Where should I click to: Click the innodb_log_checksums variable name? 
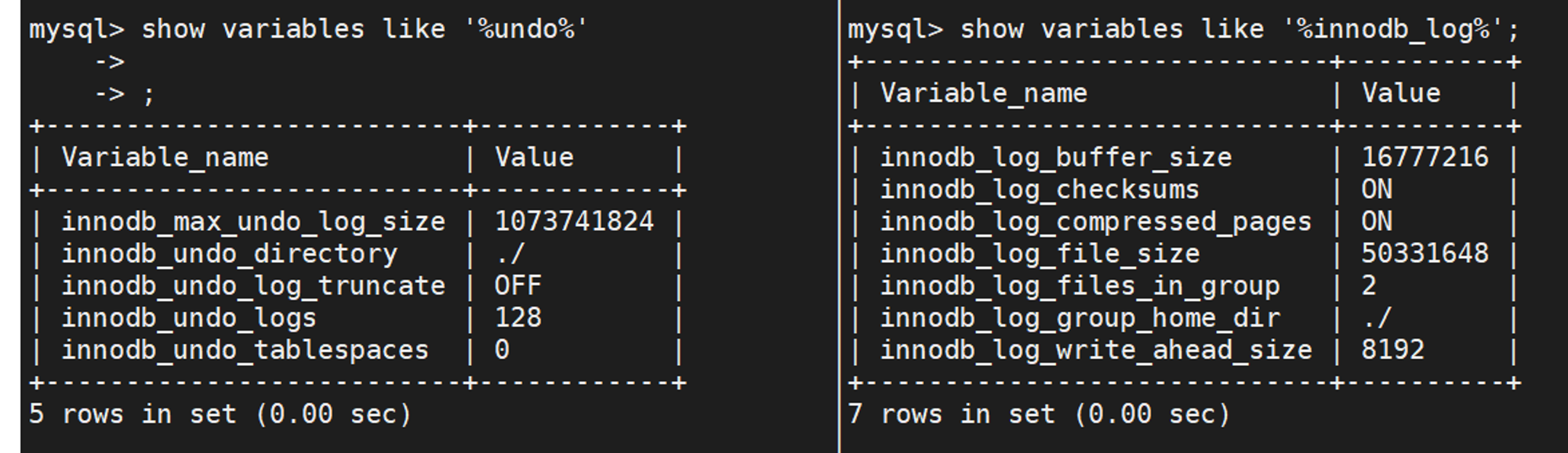(x=1040, y=190)
